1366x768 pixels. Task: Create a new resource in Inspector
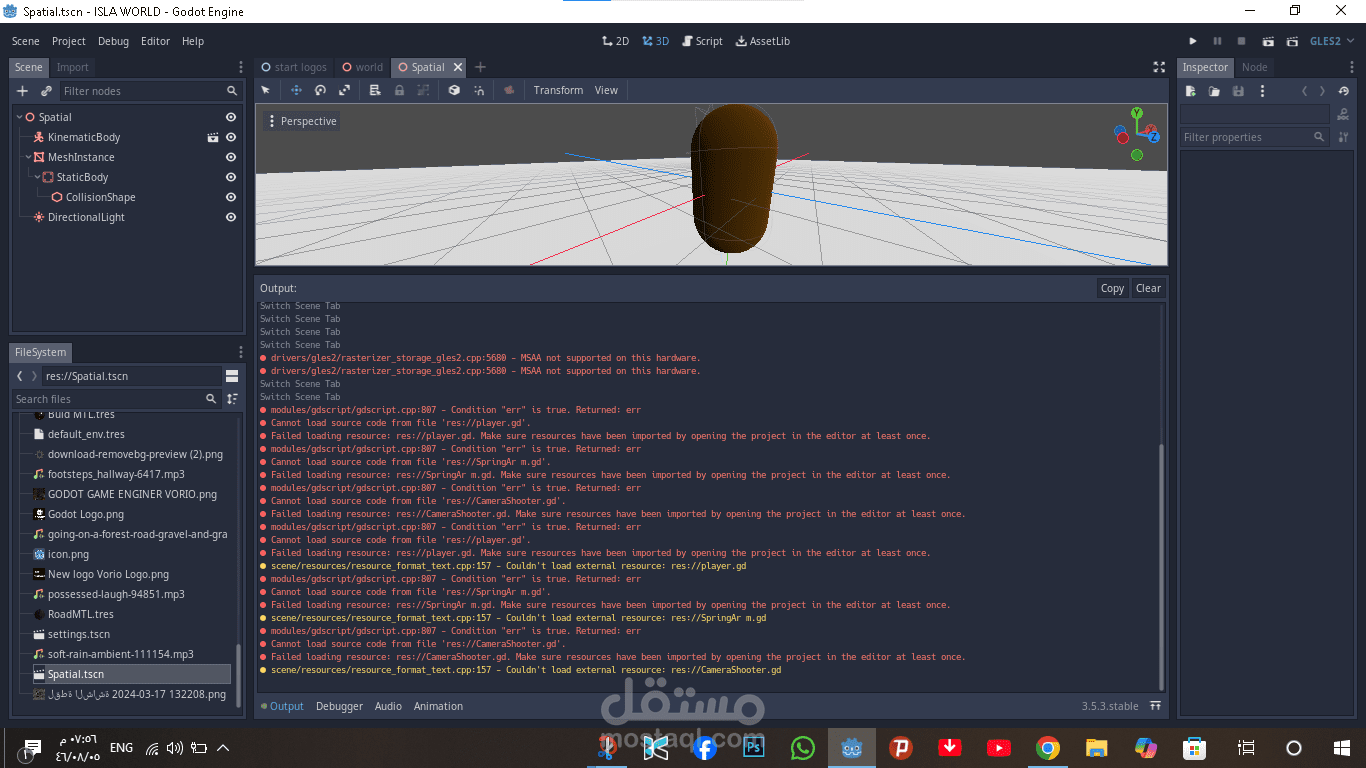click(x=1191, y=91)
